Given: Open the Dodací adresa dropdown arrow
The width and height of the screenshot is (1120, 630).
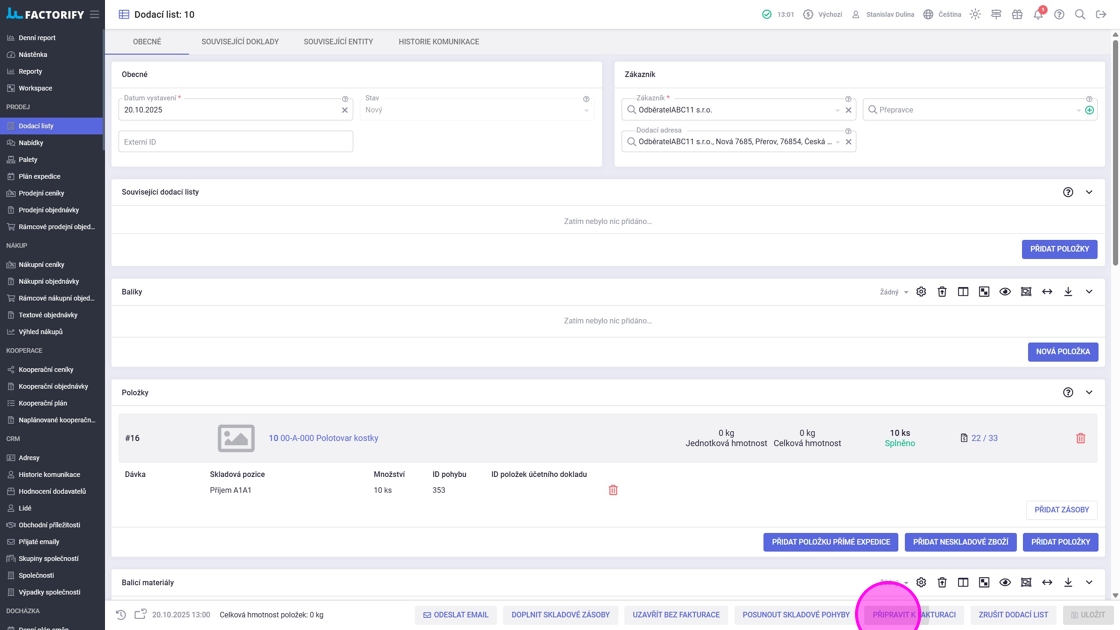Looking at the screenshot, I should [837, 141].
